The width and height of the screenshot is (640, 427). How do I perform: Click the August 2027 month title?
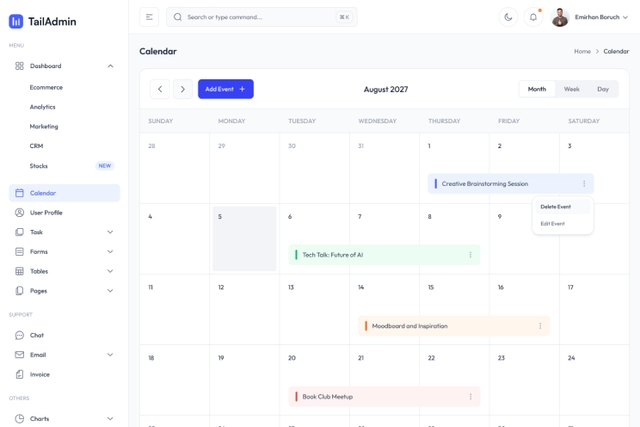pos(386,89)
